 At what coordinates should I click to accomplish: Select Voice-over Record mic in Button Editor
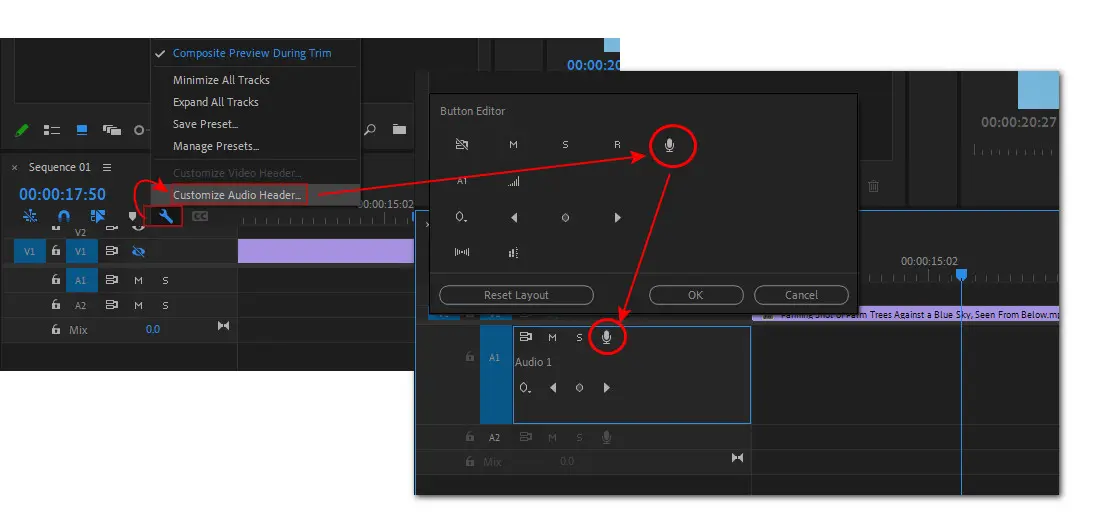670,146
